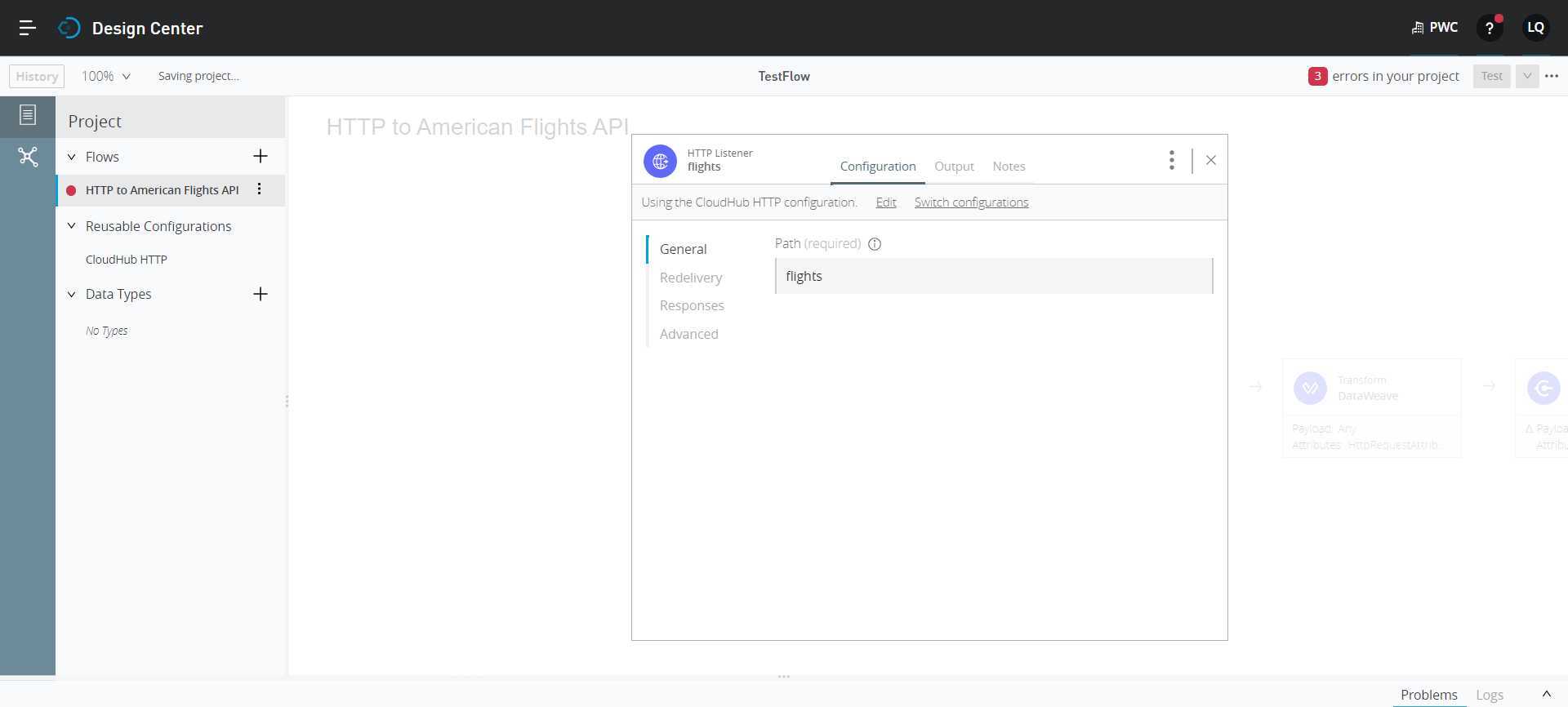
Task: Open the Exchange network sidebar icon
Action: pyautogui.click(x=28, y=157)
